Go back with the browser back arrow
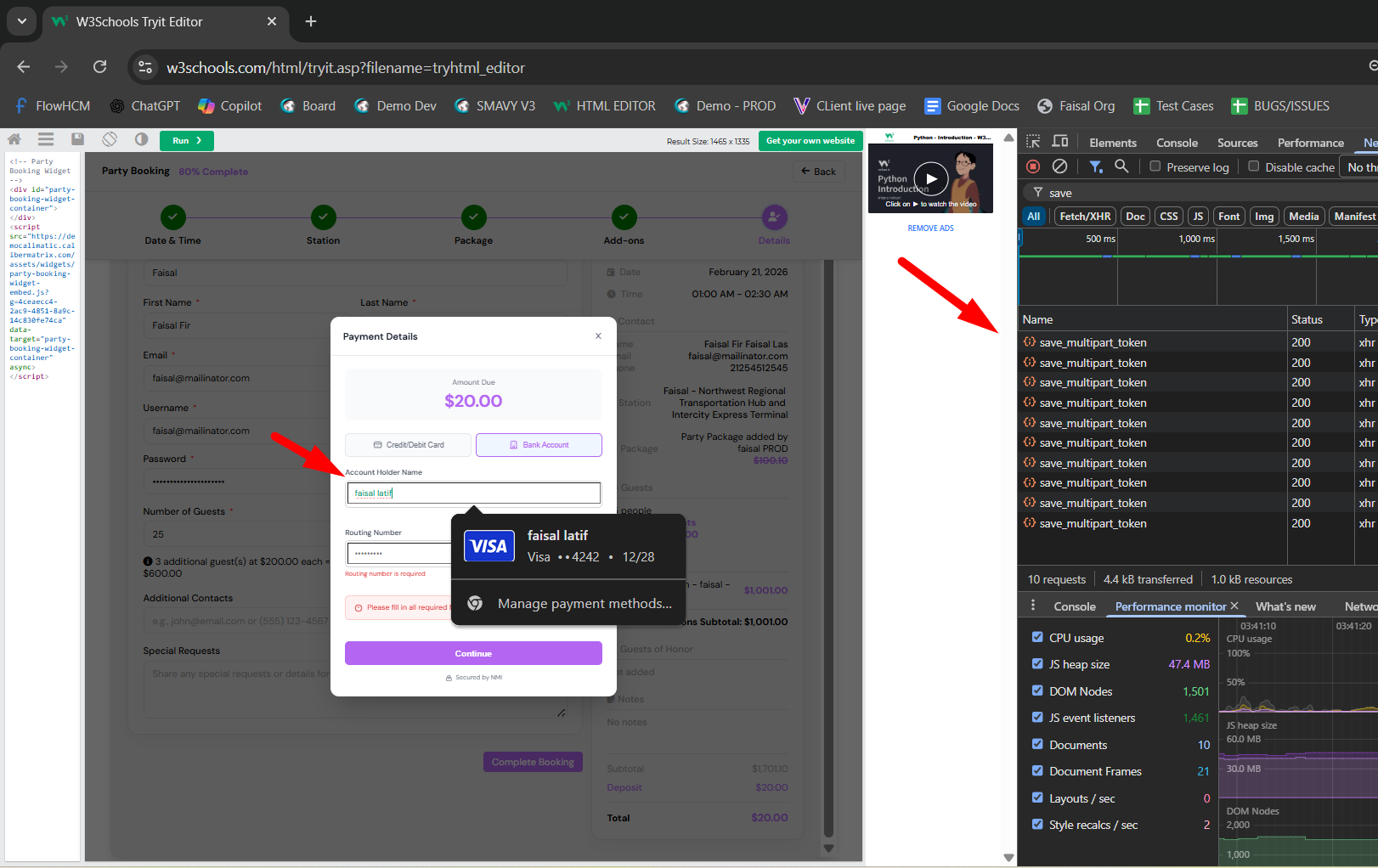1378x868 pixels. point(23,67)
